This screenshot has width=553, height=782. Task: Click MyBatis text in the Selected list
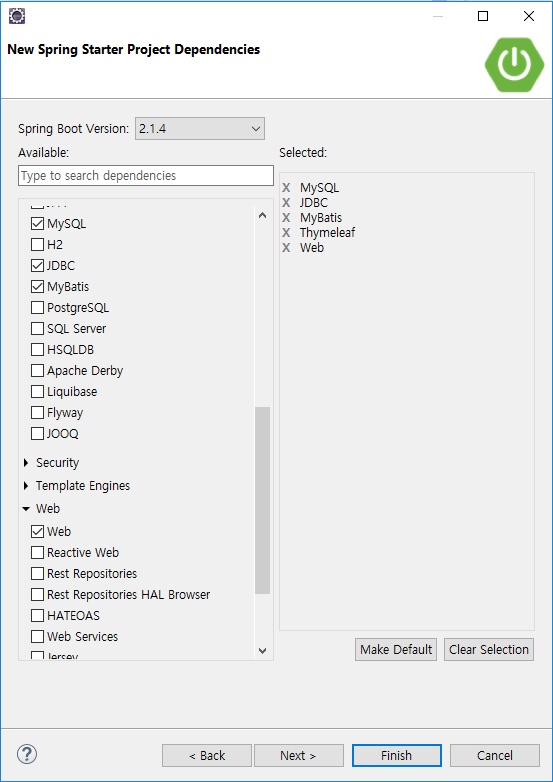click(x=321, y=218)
